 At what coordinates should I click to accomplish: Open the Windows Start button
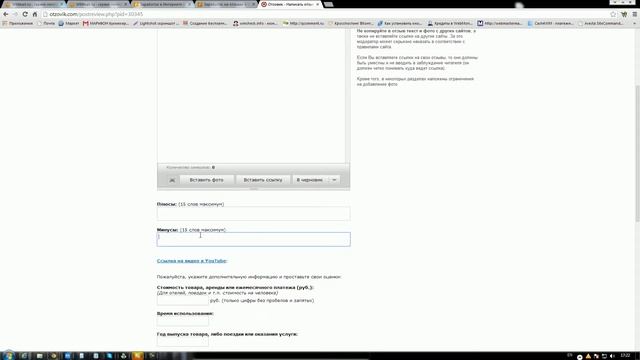click(x=8, y=356)
